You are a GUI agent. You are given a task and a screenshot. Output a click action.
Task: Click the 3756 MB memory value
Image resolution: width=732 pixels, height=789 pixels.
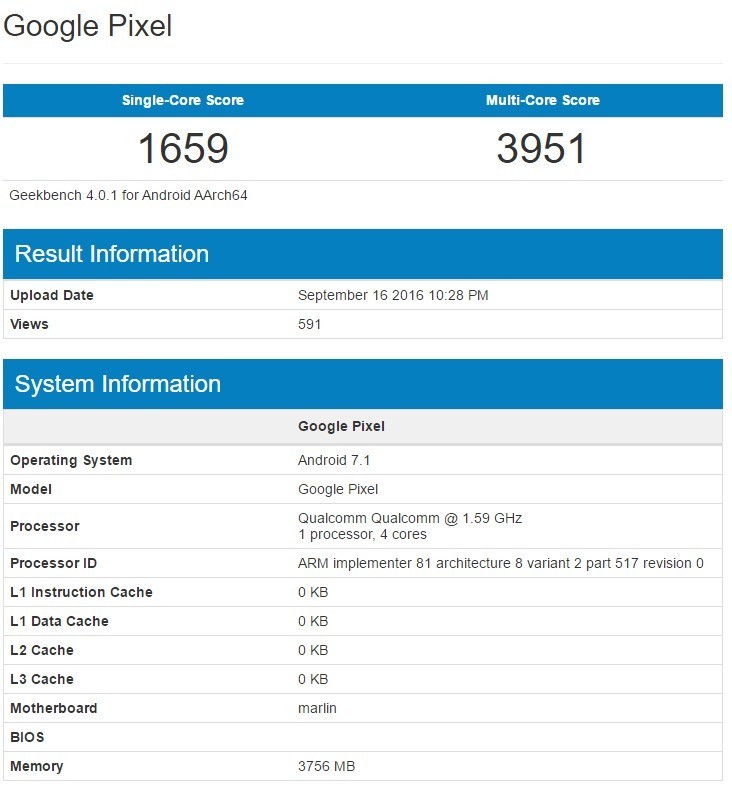[x=326, y=766]
